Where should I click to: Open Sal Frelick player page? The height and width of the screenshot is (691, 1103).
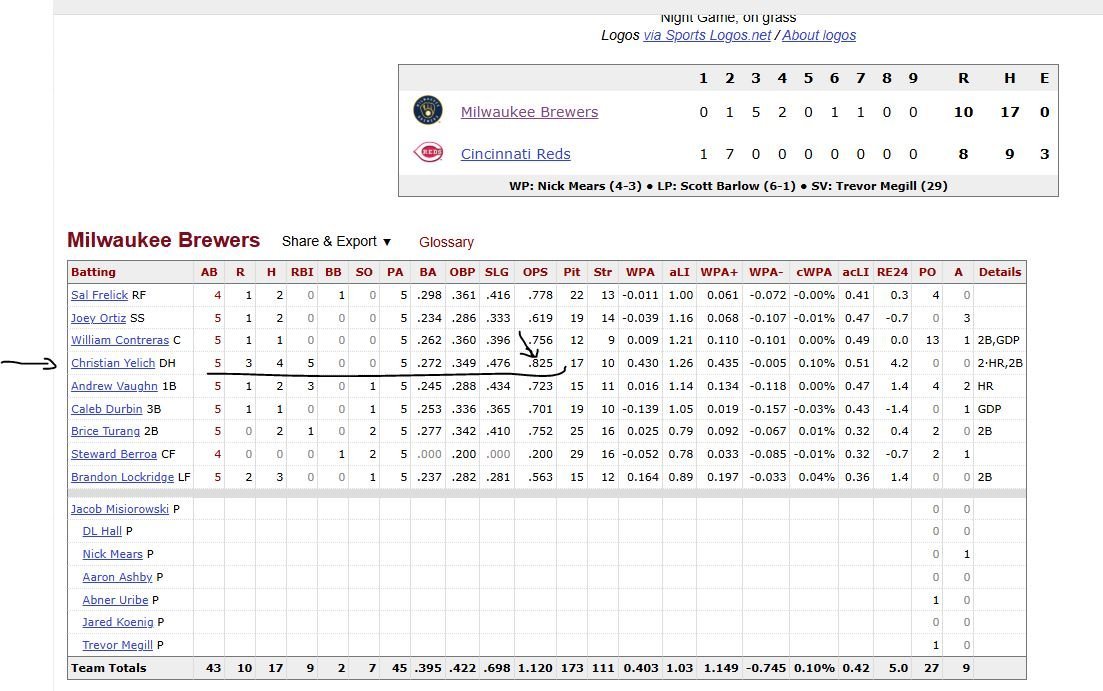coord(99,295)
